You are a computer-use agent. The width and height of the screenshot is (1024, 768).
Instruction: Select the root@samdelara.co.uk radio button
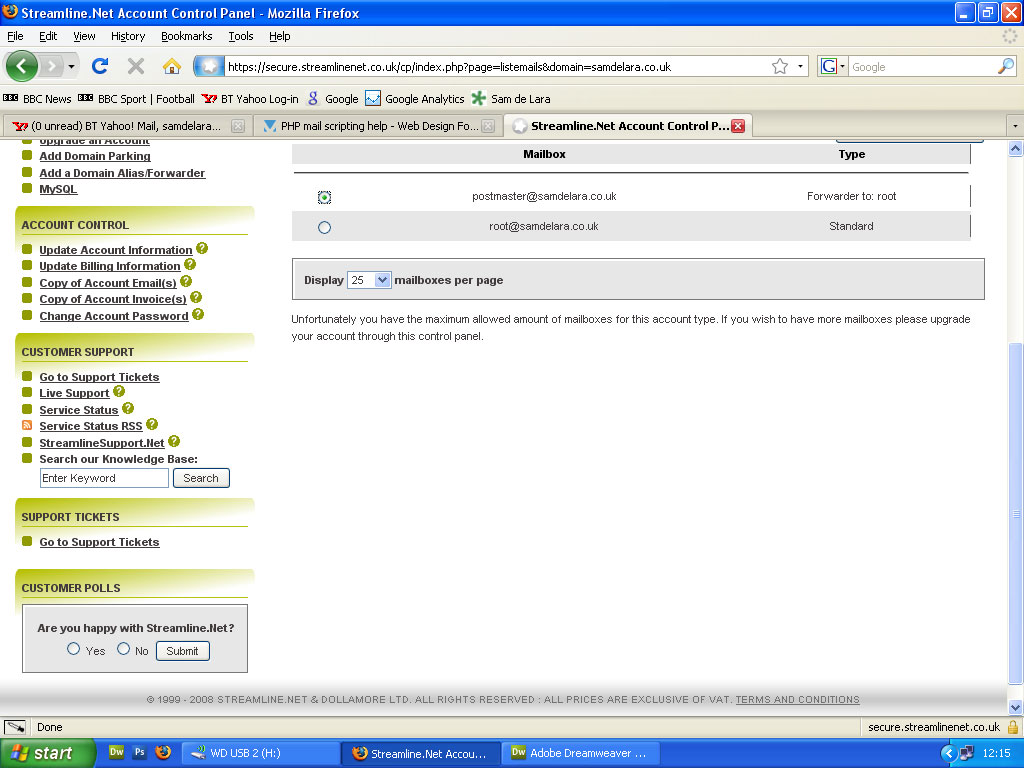click(x=324, y=227)
